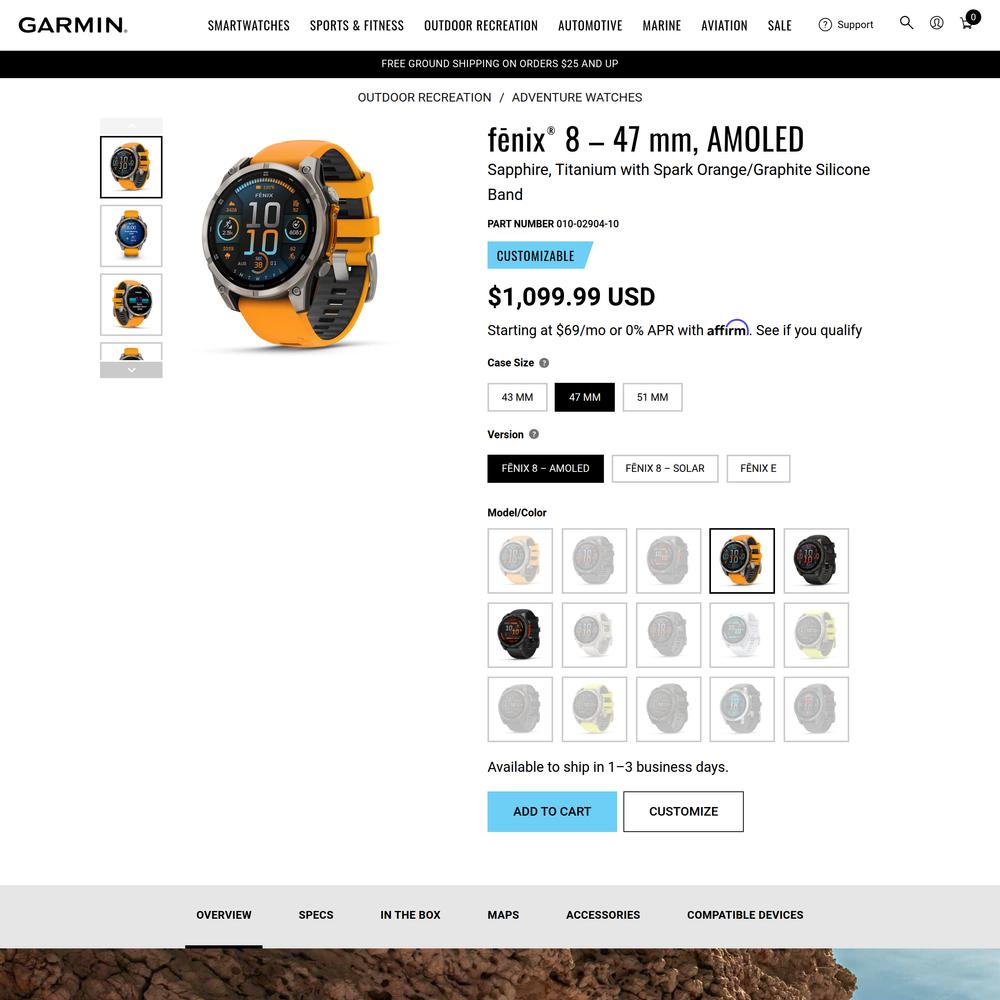This screenshot has width=1000, height=1000.
Task: Open the search magnifier icon
Action: [x=906, y=23]
